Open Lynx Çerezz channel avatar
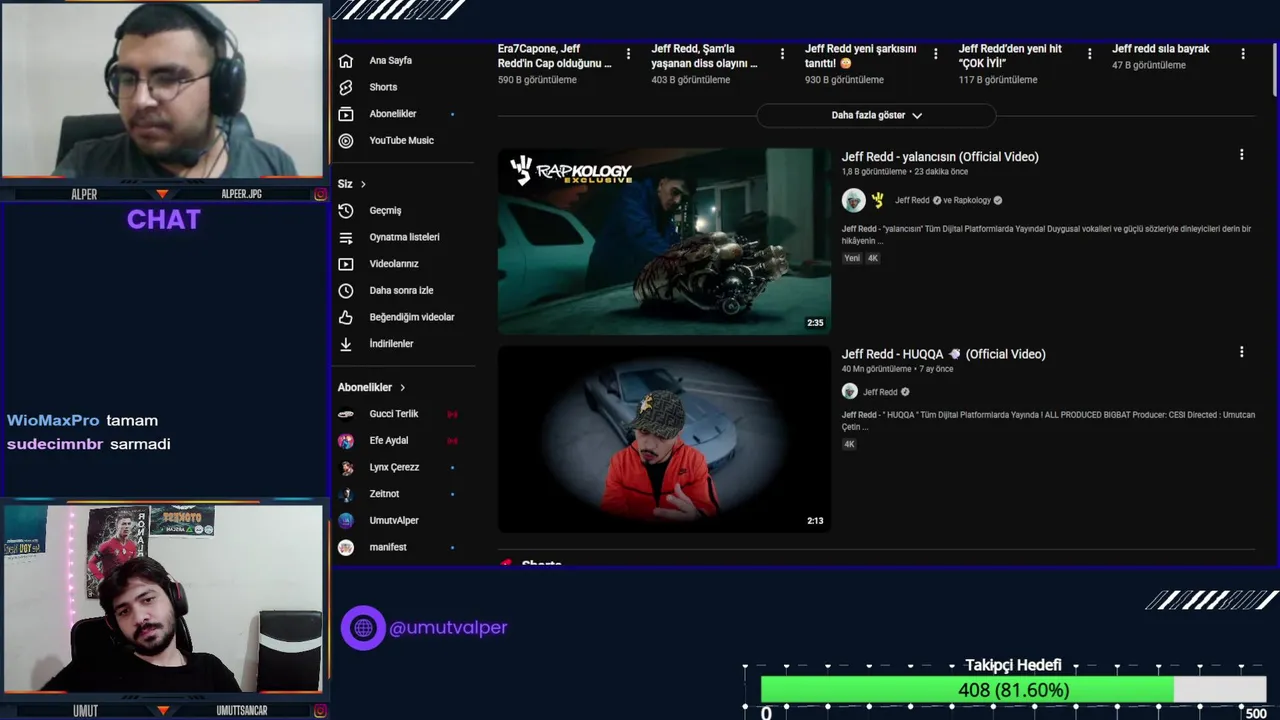The width and height of the screenshot is (1280, 720). pyautogui.click(x=346, y=467)
